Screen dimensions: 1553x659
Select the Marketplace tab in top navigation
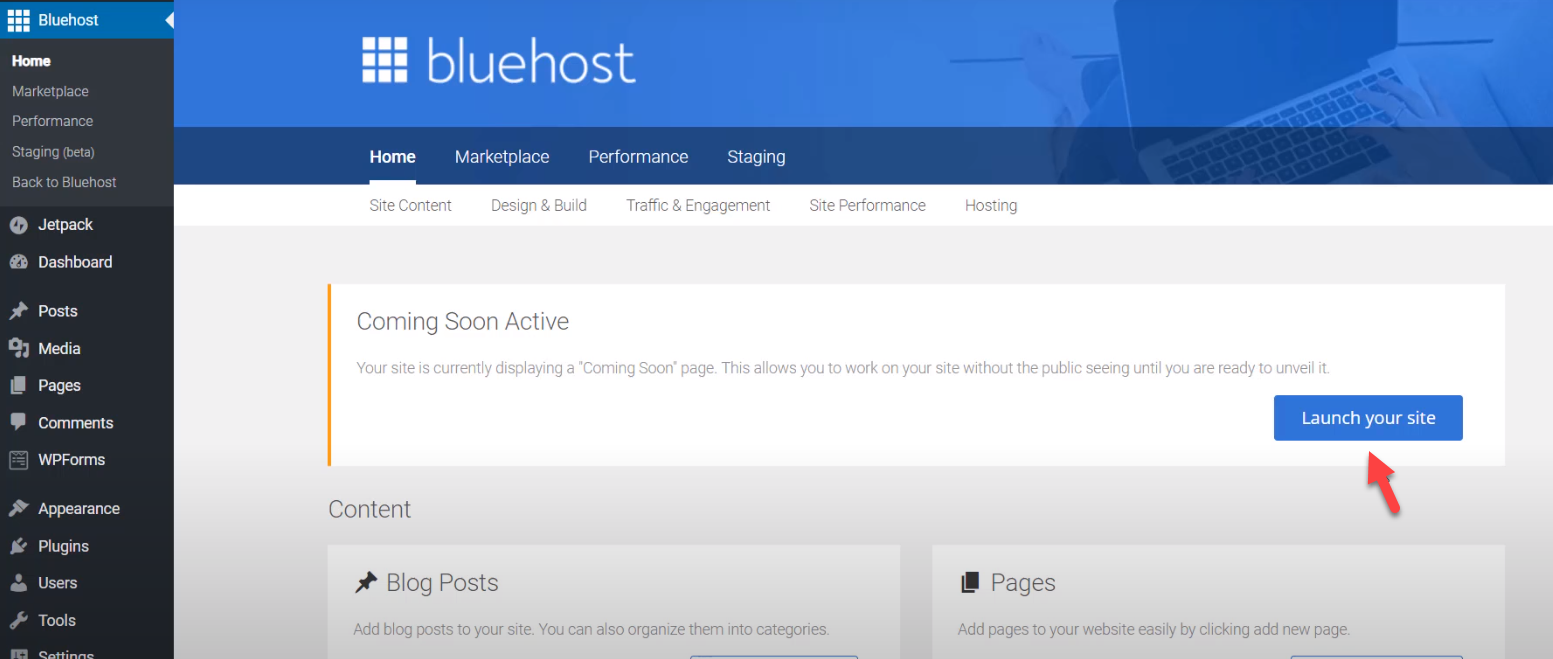point(502,157)
